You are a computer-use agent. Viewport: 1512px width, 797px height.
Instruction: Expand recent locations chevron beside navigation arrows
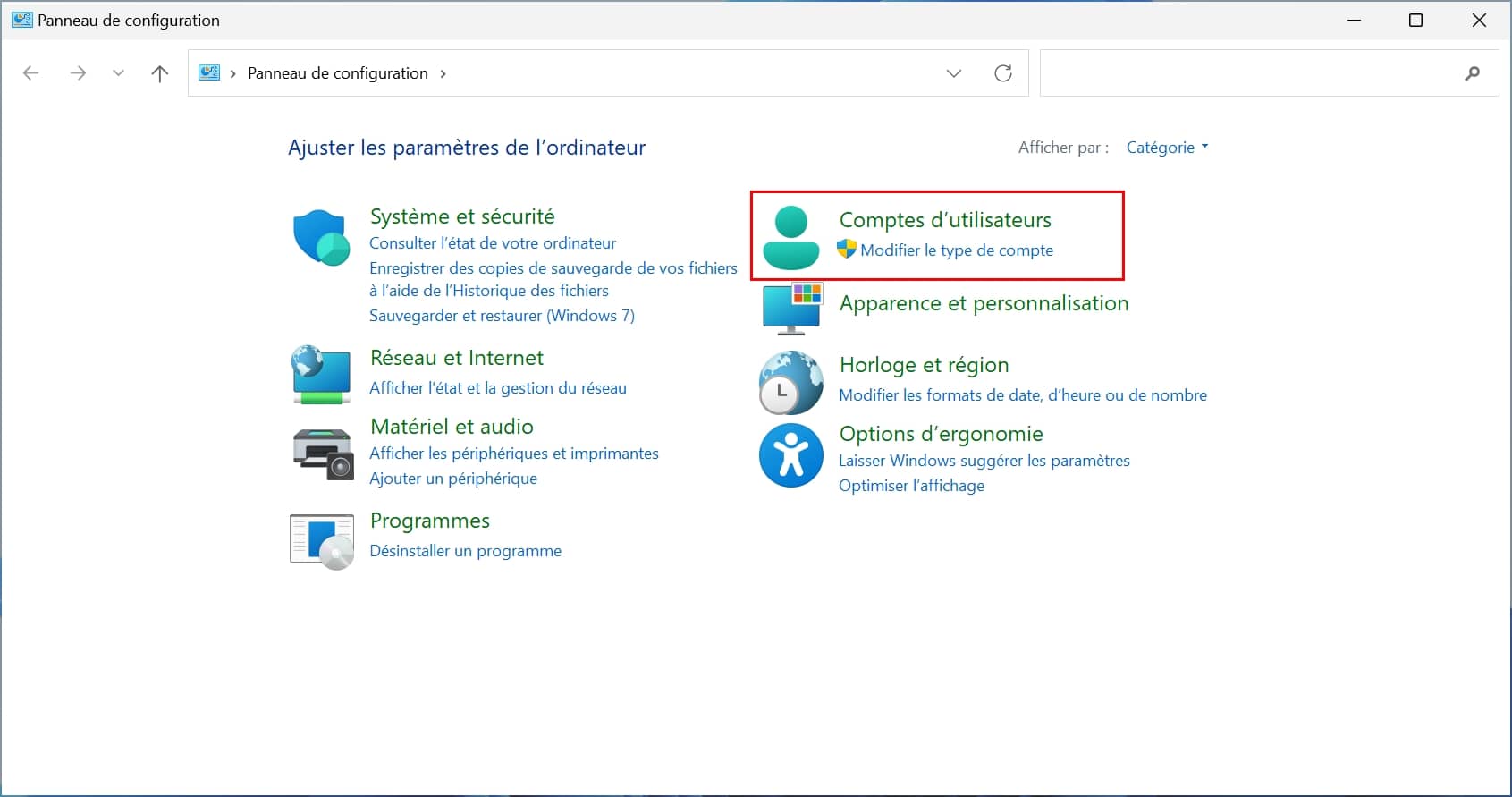pos(118,73)
